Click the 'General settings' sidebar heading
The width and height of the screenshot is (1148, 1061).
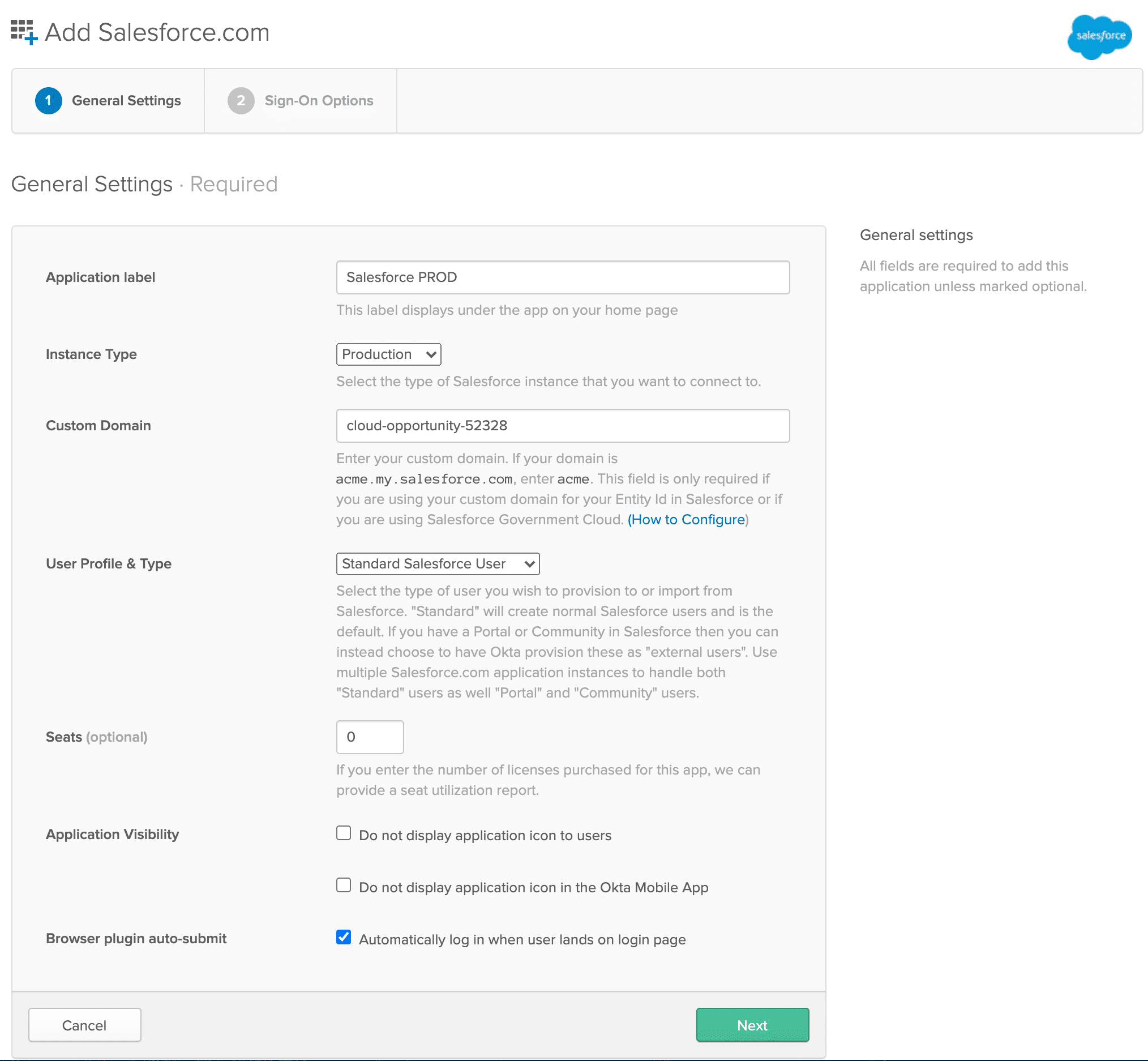916,236
